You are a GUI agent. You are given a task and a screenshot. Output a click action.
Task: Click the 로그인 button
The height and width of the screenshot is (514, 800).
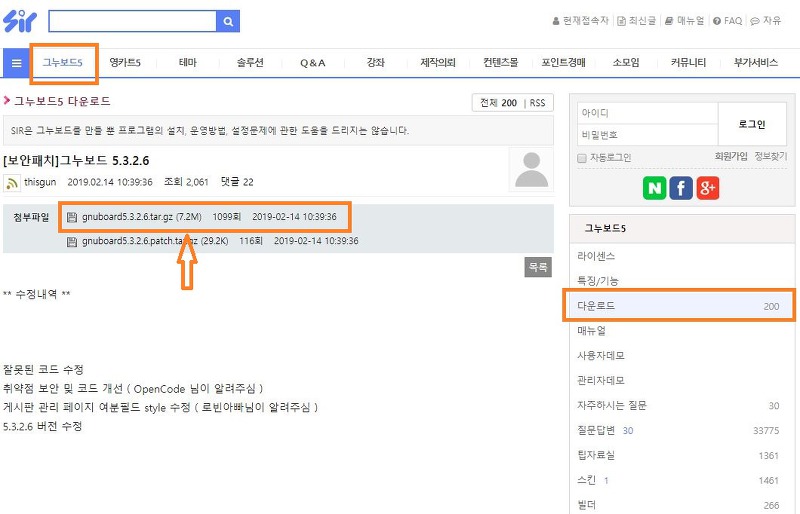(x=752, y=124)
